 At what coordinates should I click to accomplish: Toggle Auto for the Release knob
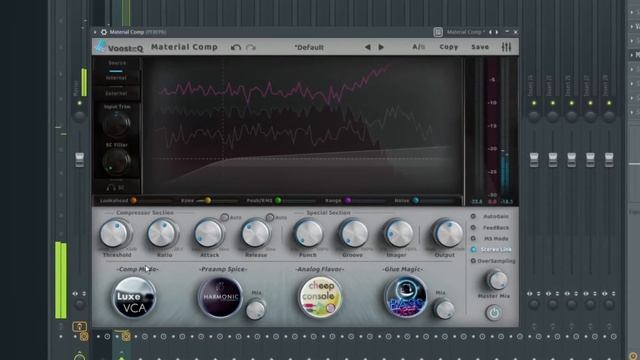[269, 218]
